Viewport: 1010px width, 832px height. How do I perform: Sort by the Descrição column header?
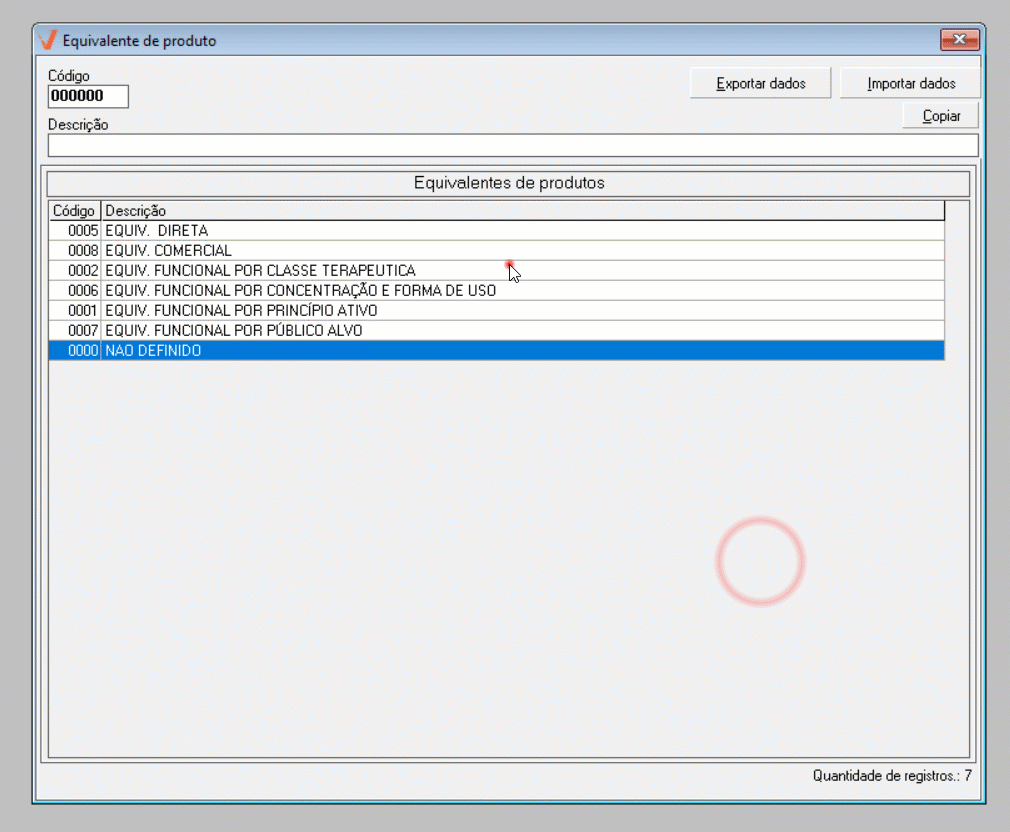click(x=522, y=211)
